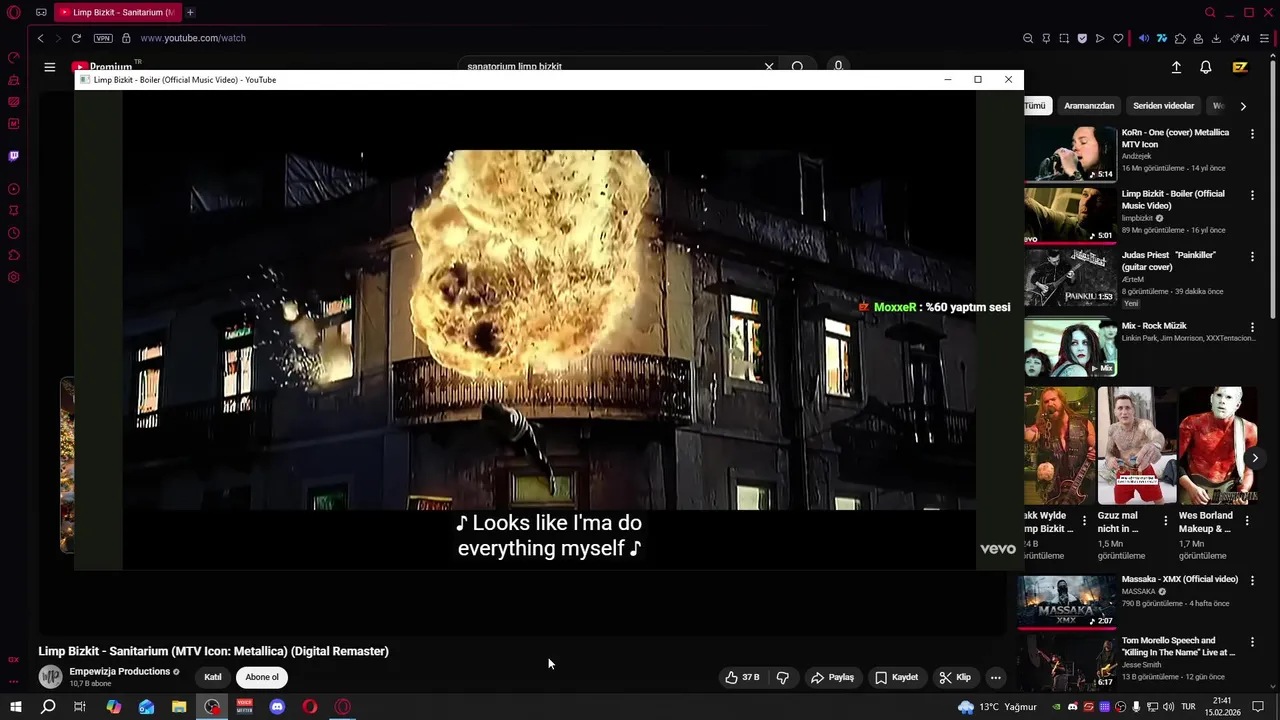Open the 7TV extension icon
Screen dimensions: 1280x720
click(1162, 38)
